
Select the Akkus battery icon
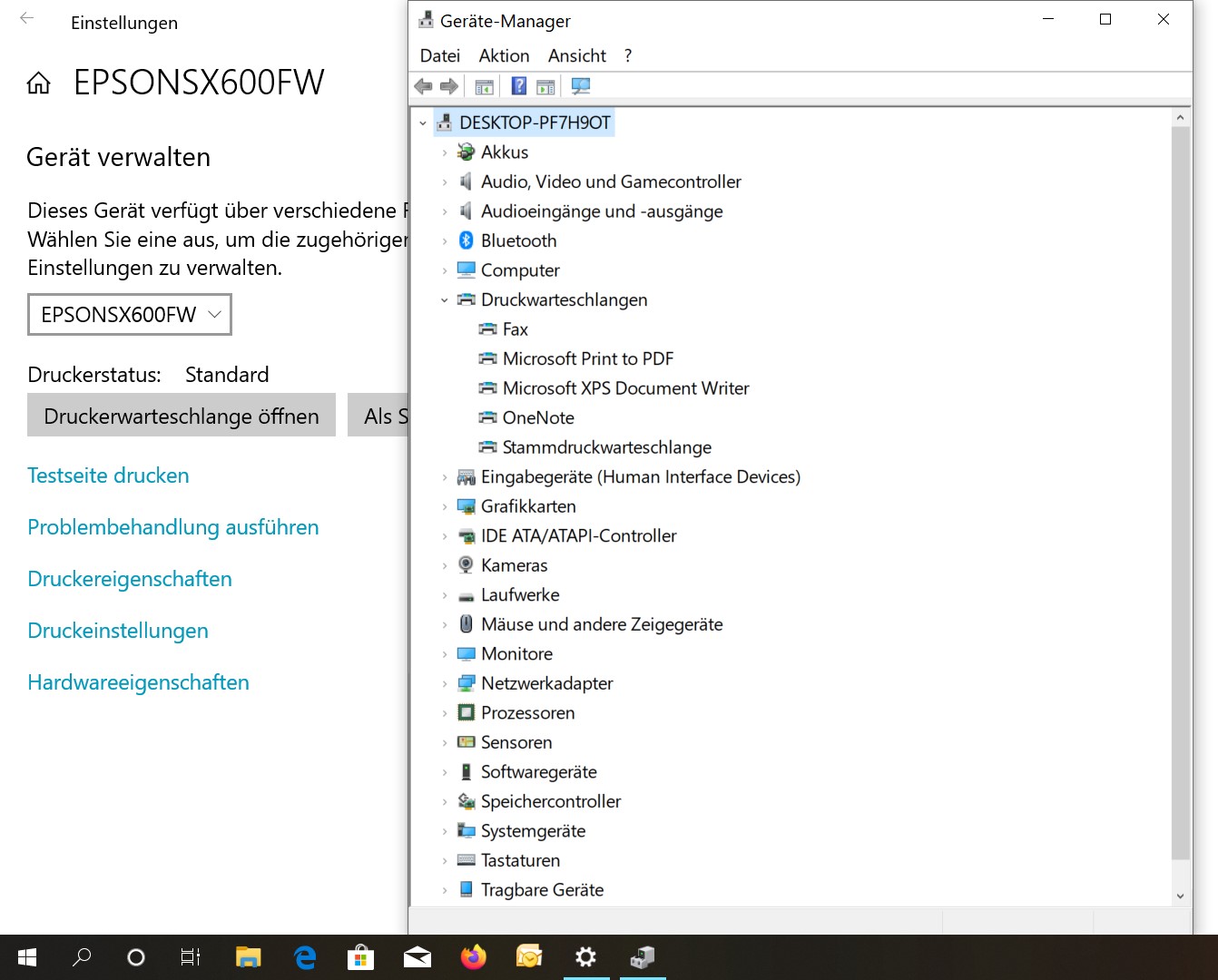point(467,152)
